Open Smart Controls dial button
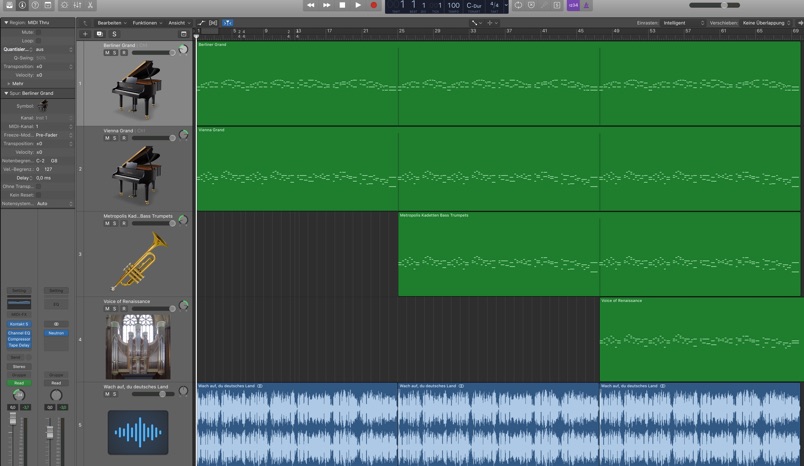Viewport: 804px width, 466px height. pos(65,5)
